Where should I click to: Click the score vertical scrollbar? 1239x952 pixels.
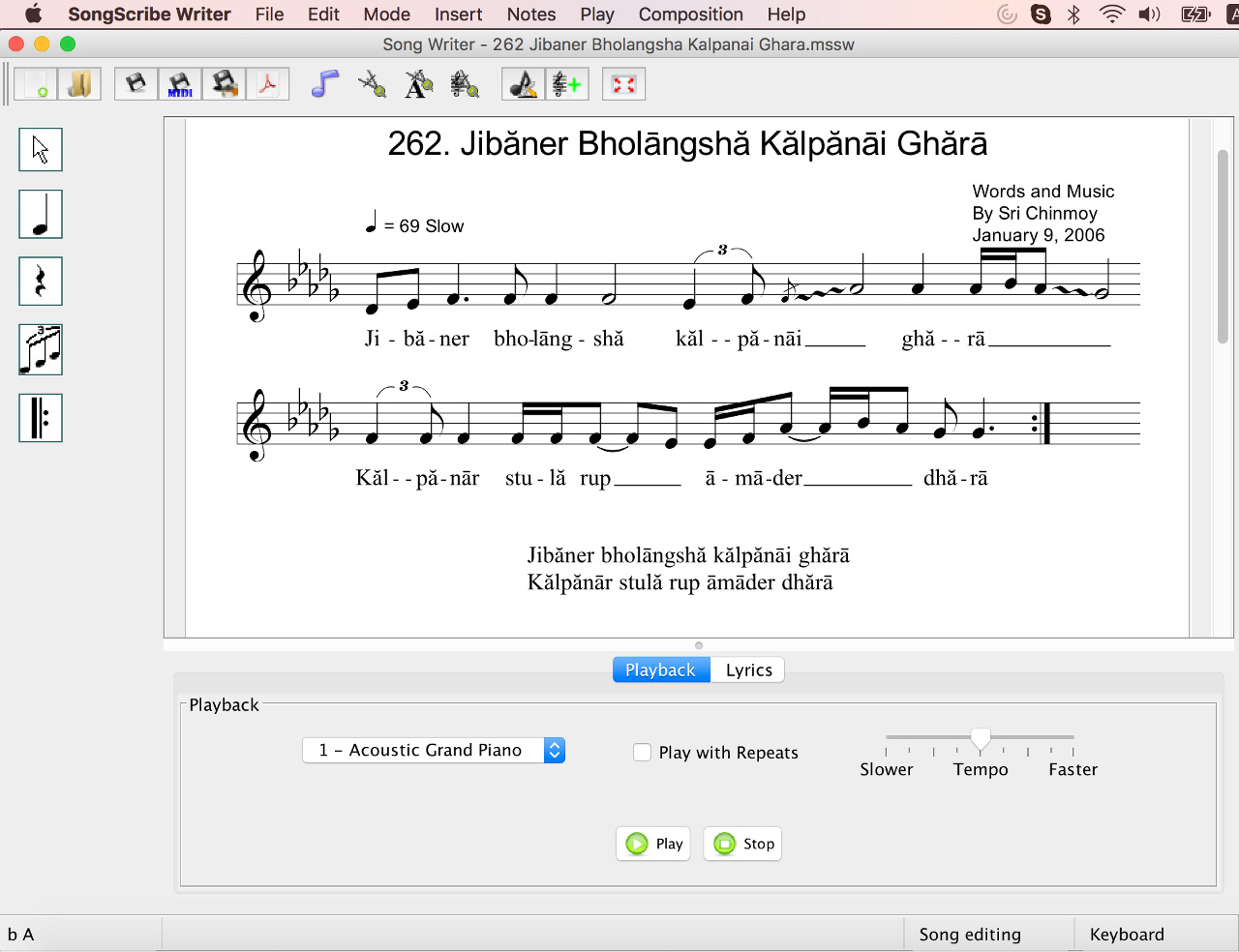point(1223,247)
